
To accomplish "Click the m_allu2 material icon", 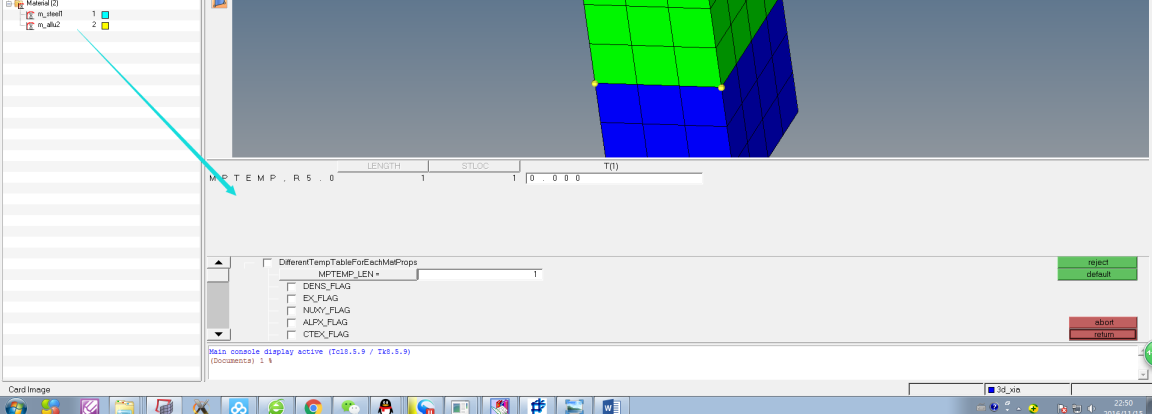I will [x=30, y=25].
